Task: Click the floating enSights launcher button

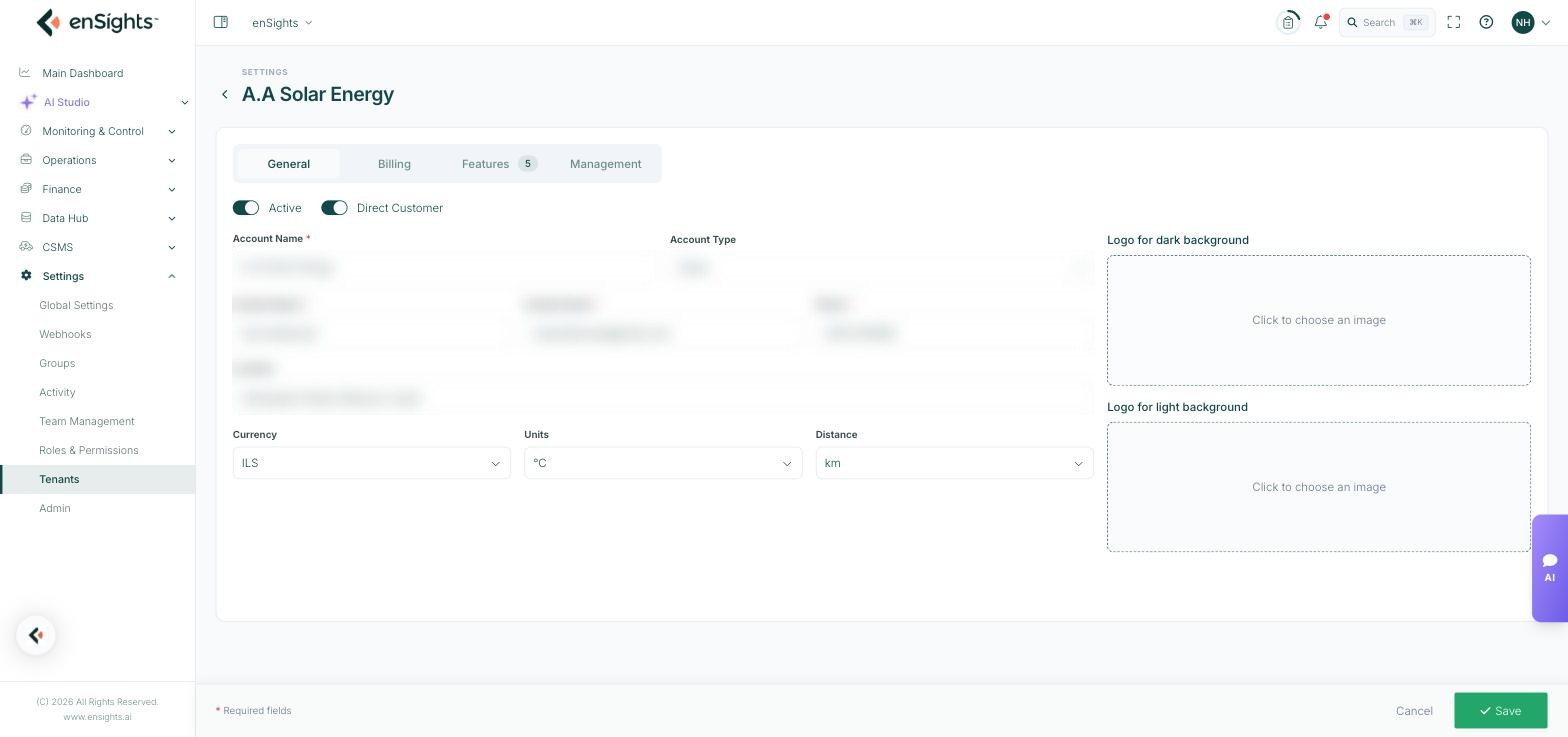Action: [x=36, y=635]
